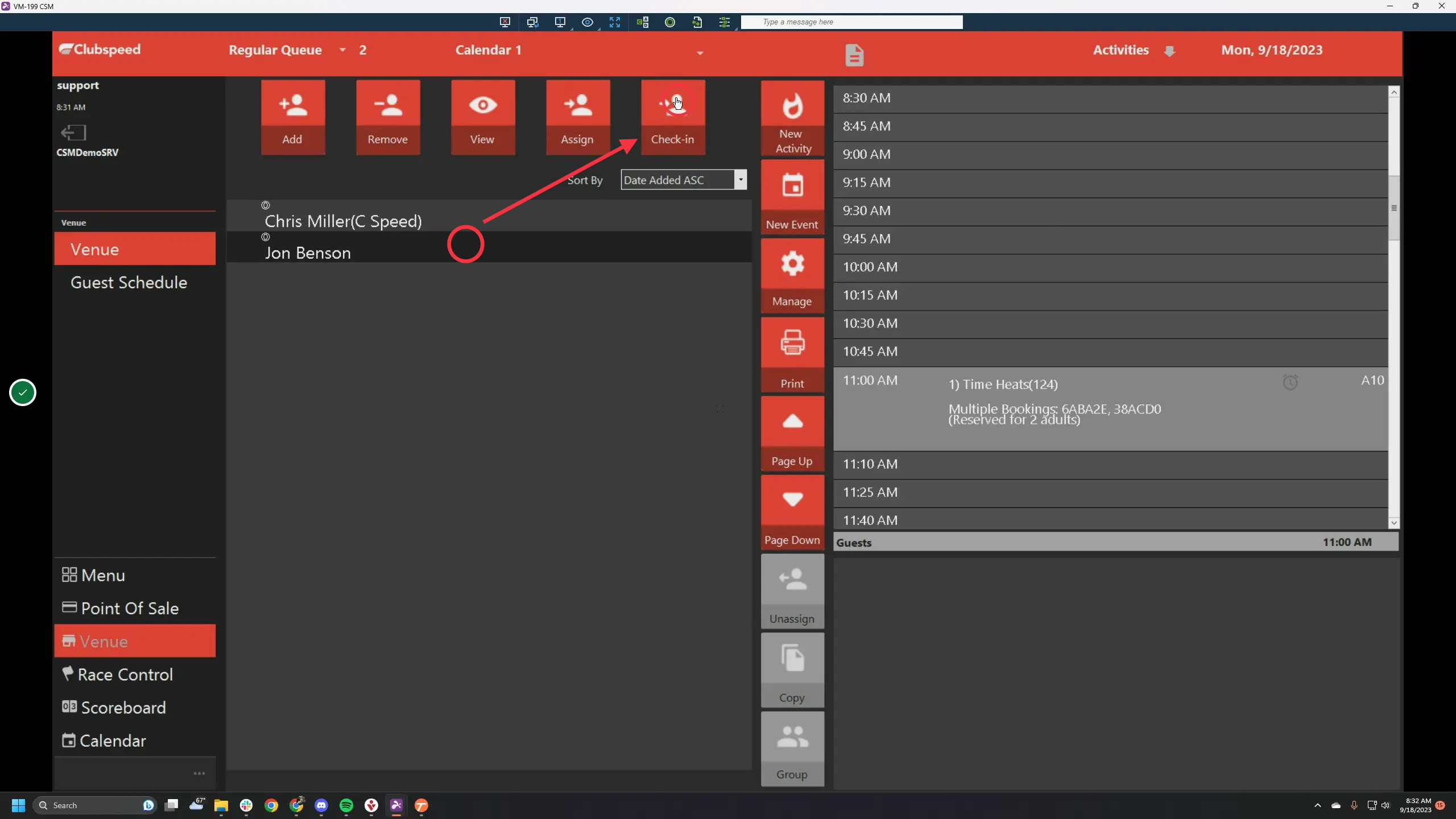
Task: Open Calendar navigation item
Action: [135, 741]
